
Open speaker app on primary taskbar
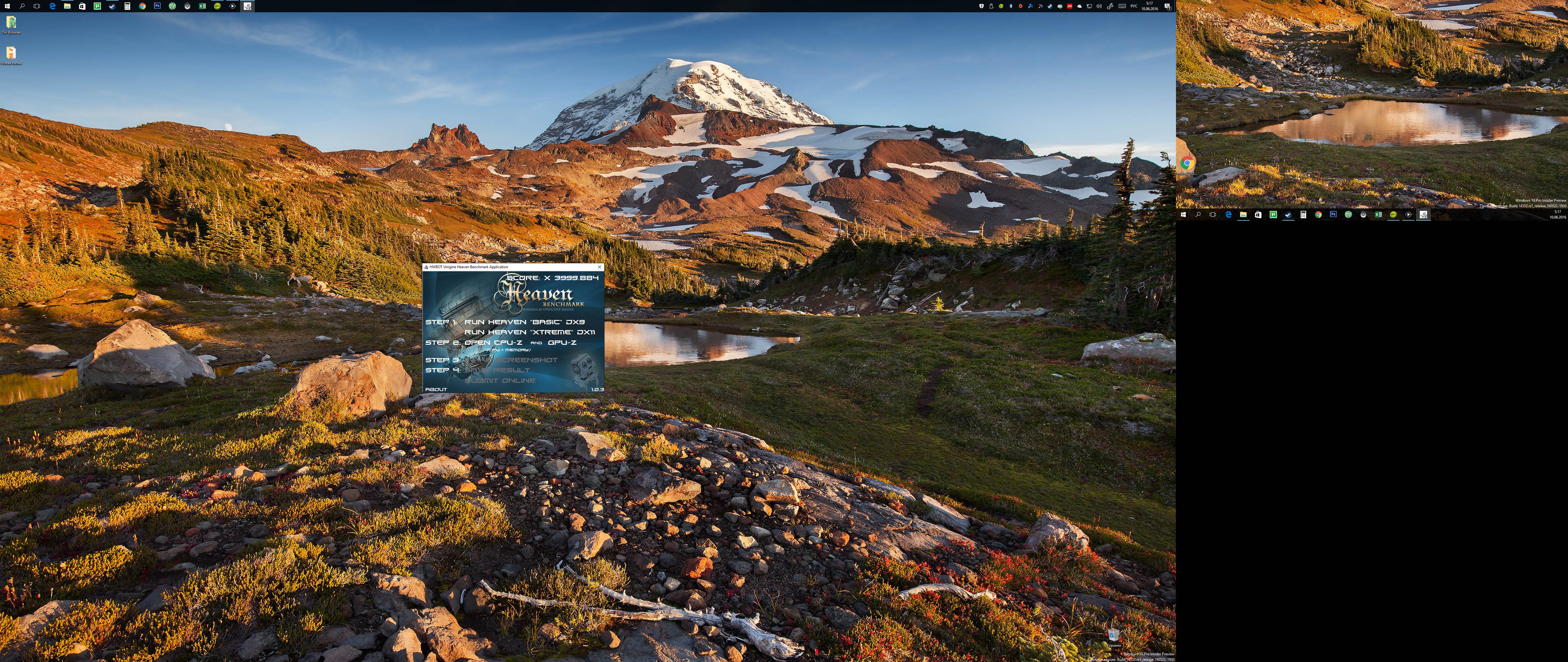[x=187, y=6]
